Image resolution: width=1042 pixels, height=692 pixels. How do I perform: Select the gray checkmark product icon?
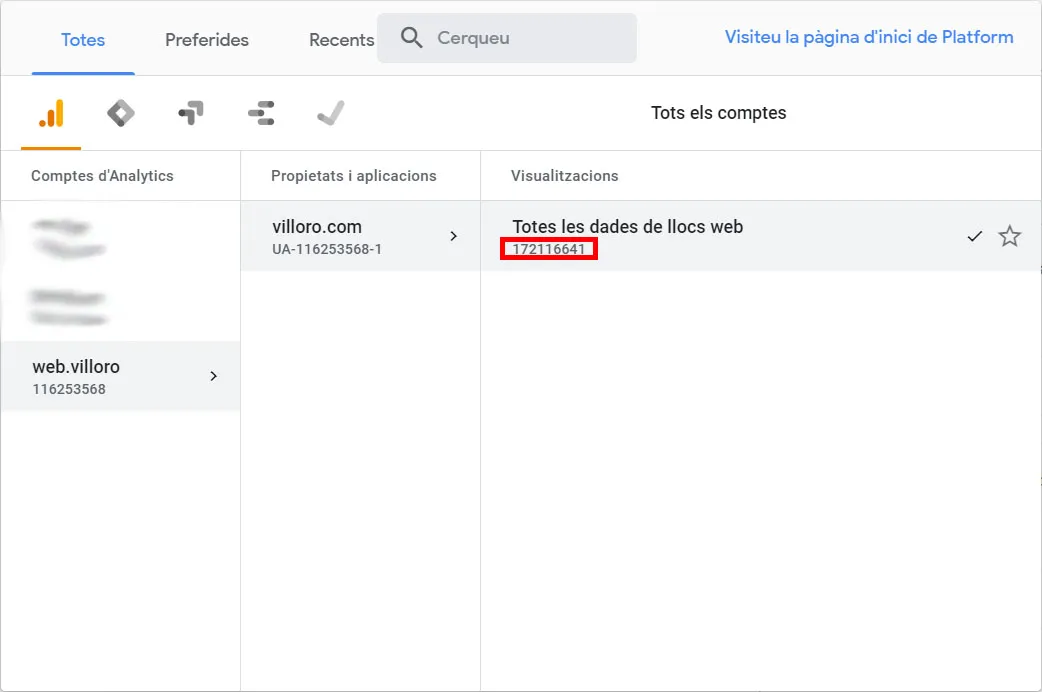[x=331, y=113]
